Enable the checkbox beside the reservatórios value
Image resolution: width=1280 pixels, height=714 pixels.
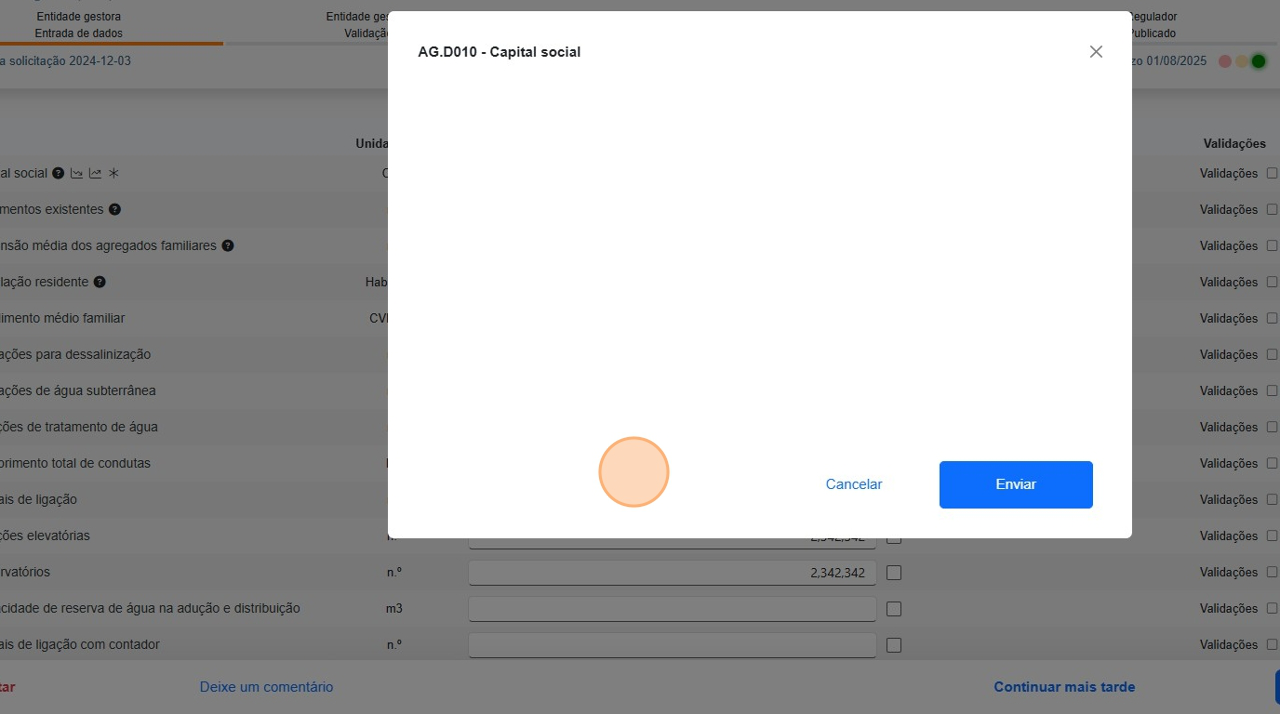click(x=893, y=572)
